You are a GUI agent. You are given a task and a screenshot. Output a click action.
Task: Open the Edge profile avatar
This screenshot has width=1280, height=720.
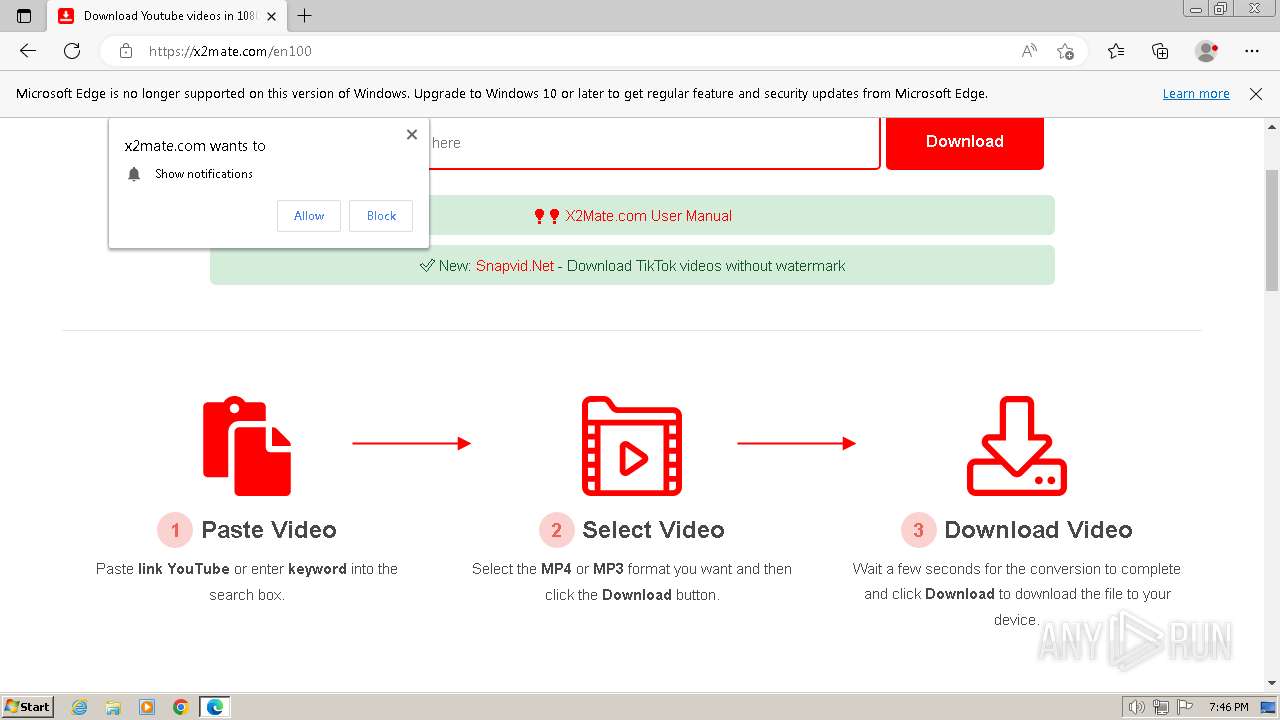(1206, 51)
